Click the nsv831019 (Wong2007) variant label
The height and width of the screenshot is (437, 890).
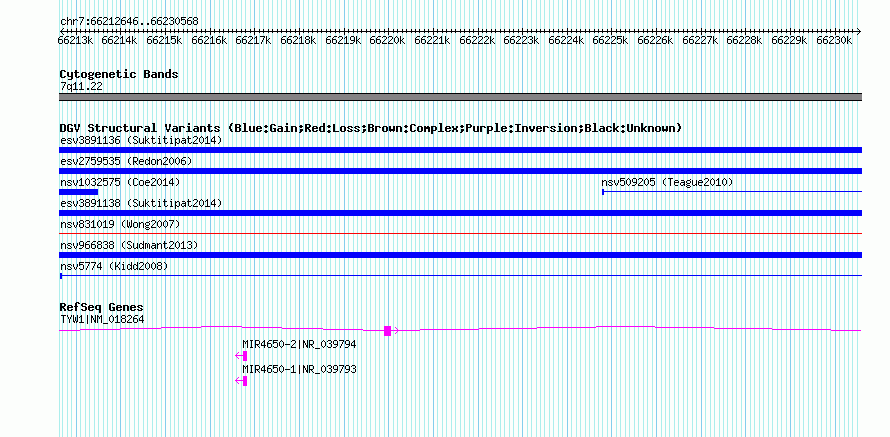pyautogui.click(x=120, y=224)
